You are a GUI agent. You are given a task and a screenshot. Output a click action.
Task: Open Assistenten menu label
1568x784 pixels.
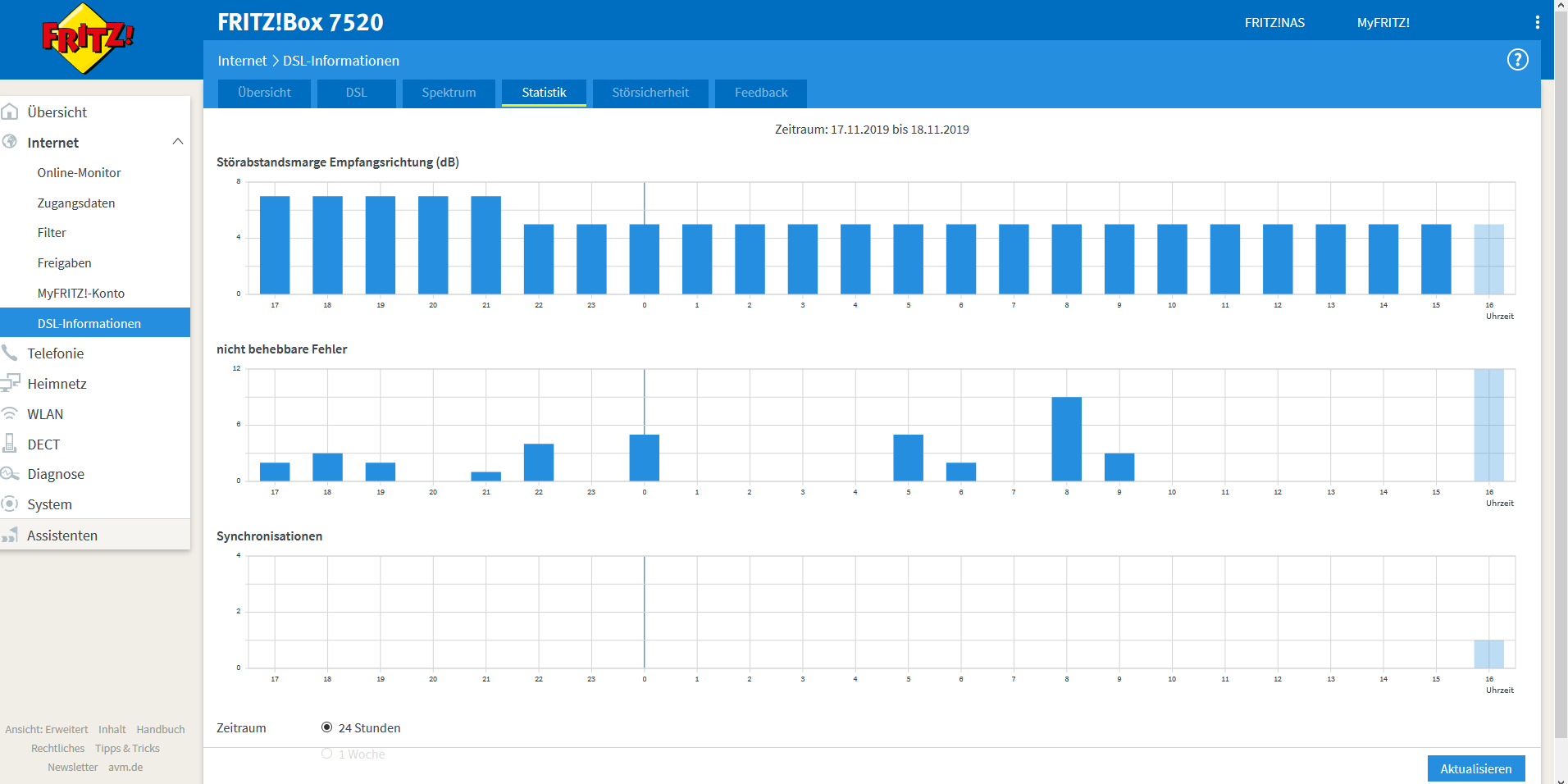[x=62, y=536]
